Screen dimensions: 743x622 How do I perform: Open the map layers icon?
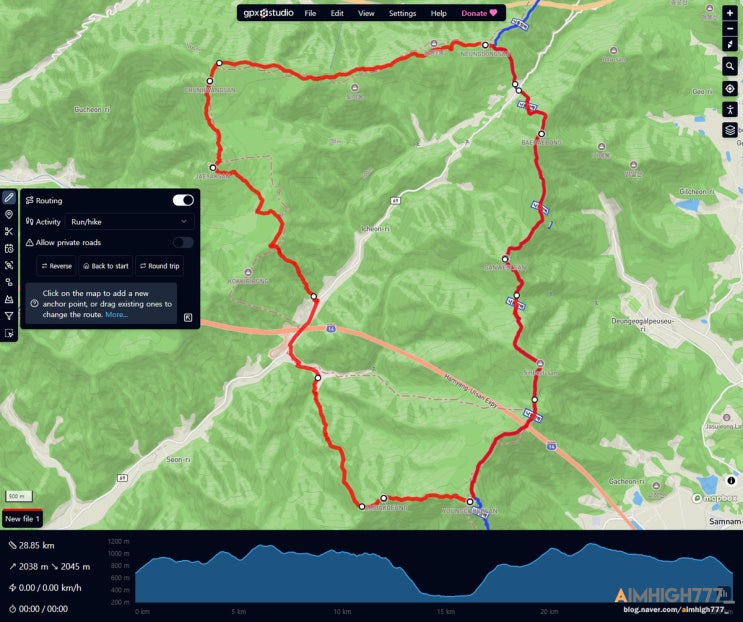(730, 130)
